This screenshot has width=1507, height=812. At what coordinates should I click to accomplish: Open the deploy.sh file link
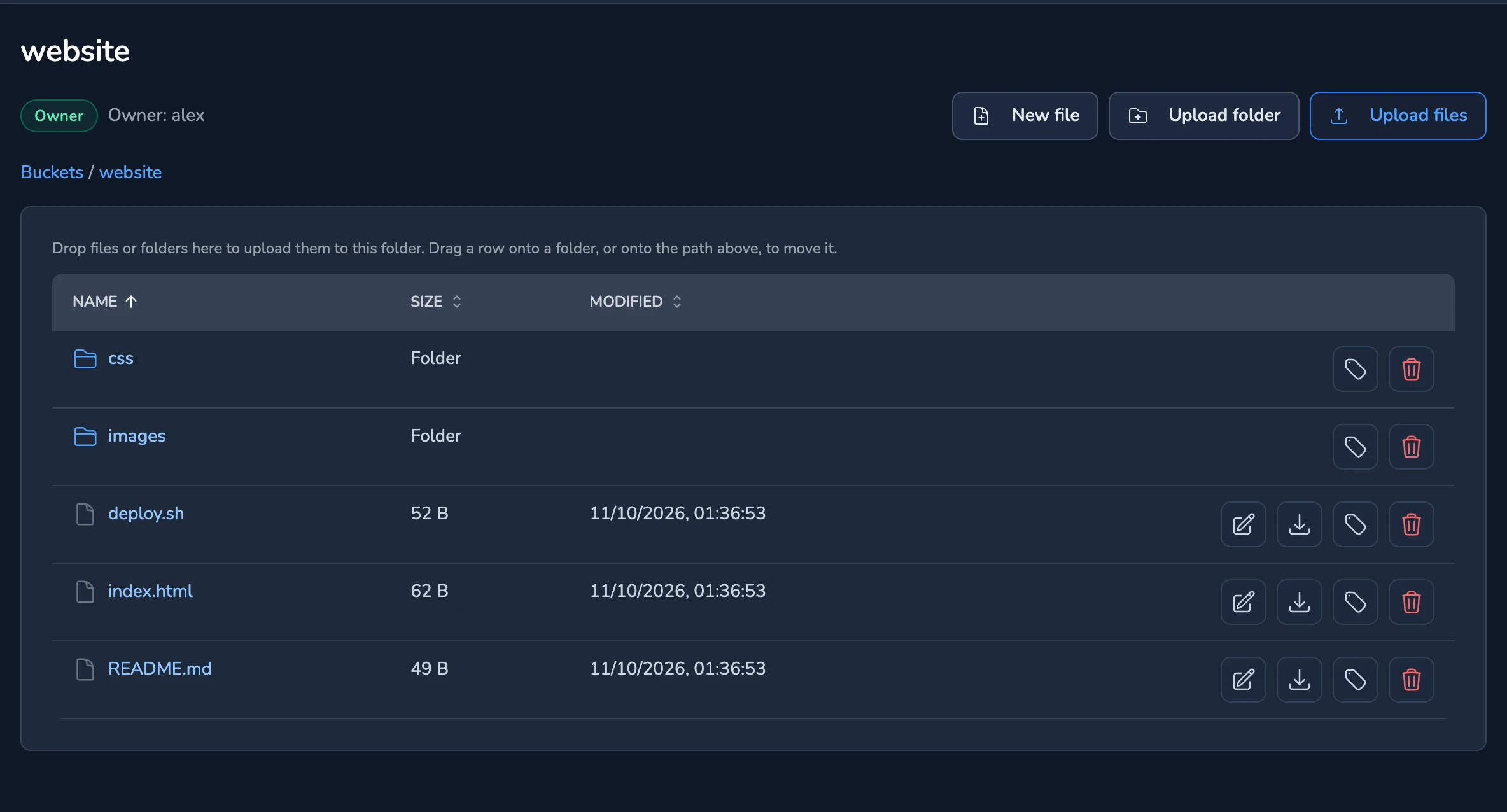(146, 514)
